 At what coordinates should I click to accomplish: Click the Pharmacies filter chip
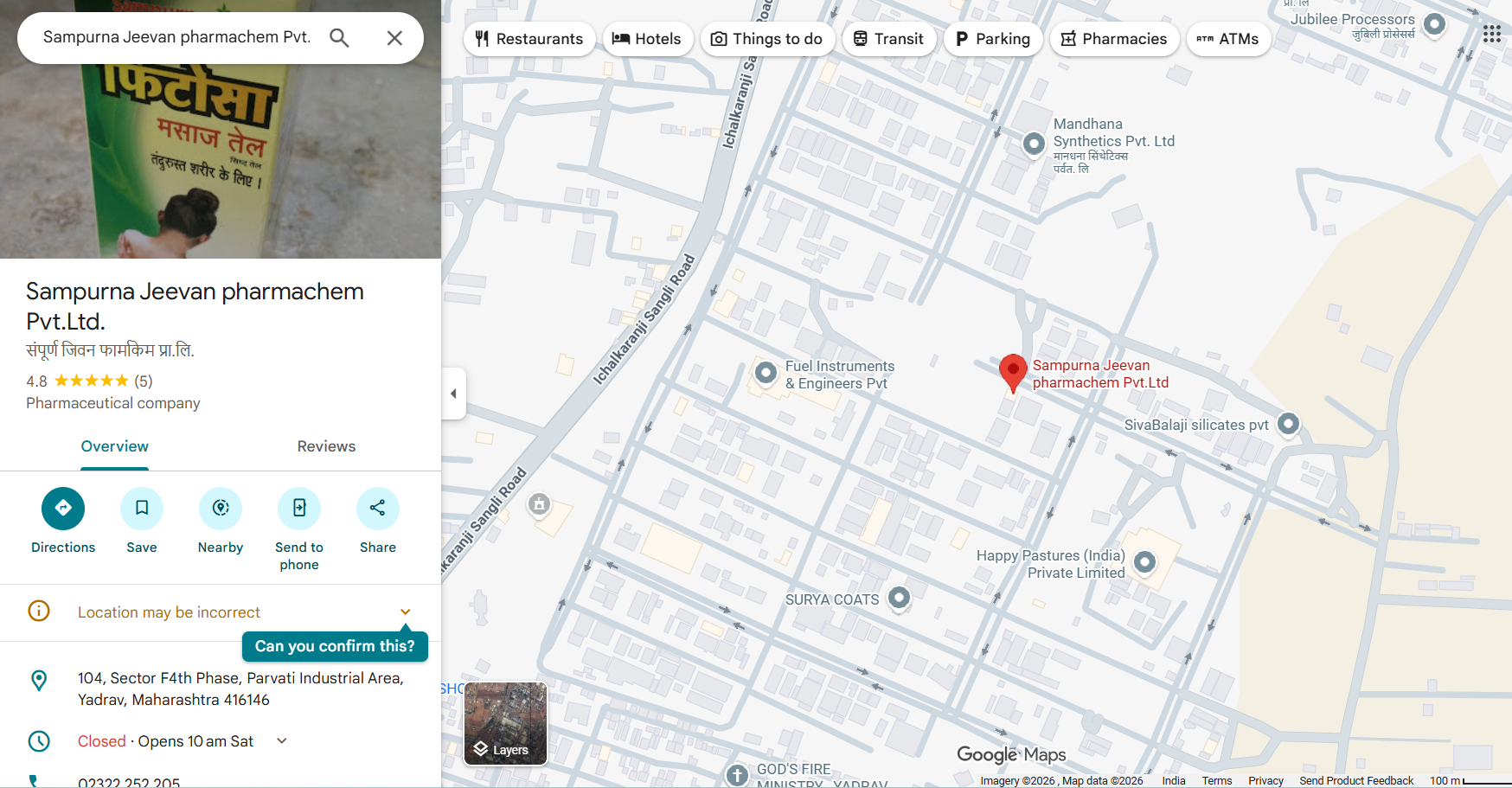(1114, 39)
